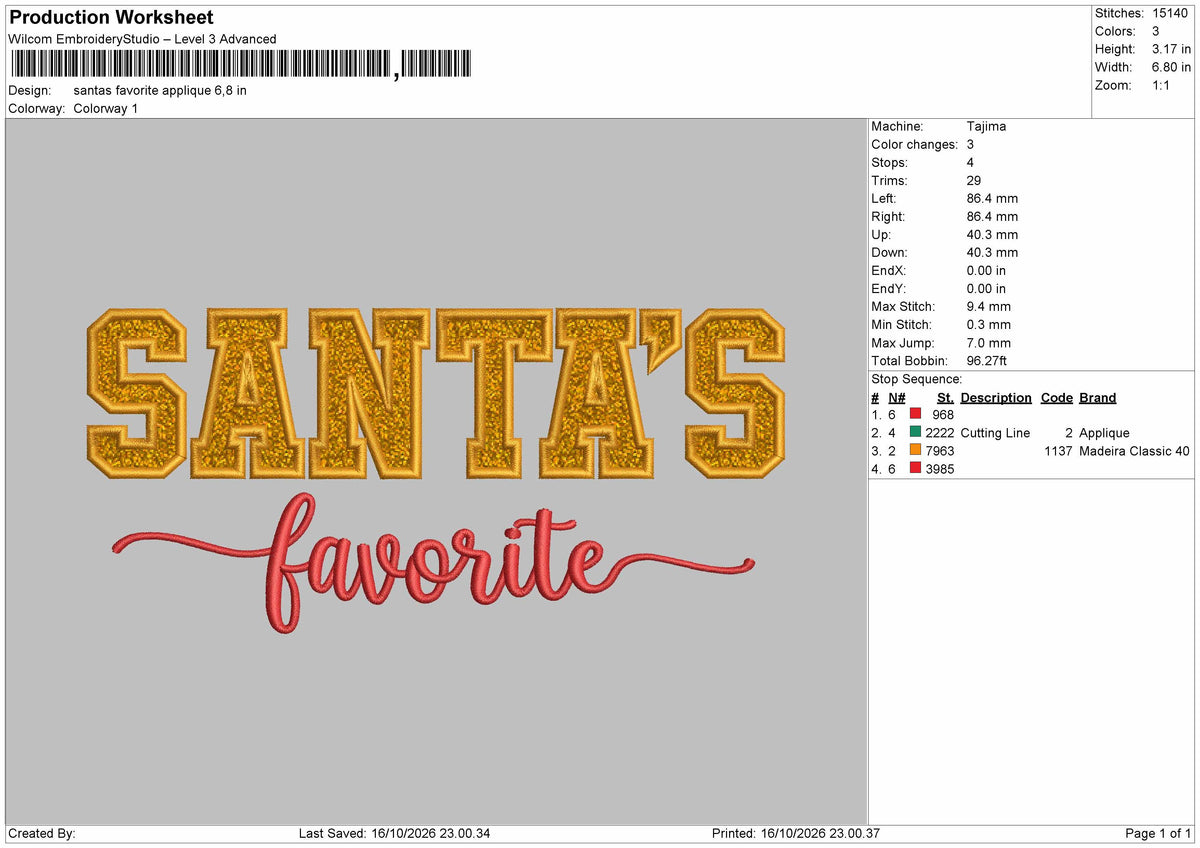Viewport: 1200px width, 848px height.
Task: Click the 'N#' column header
Action: pyautogui.click(x=896, y=397)
